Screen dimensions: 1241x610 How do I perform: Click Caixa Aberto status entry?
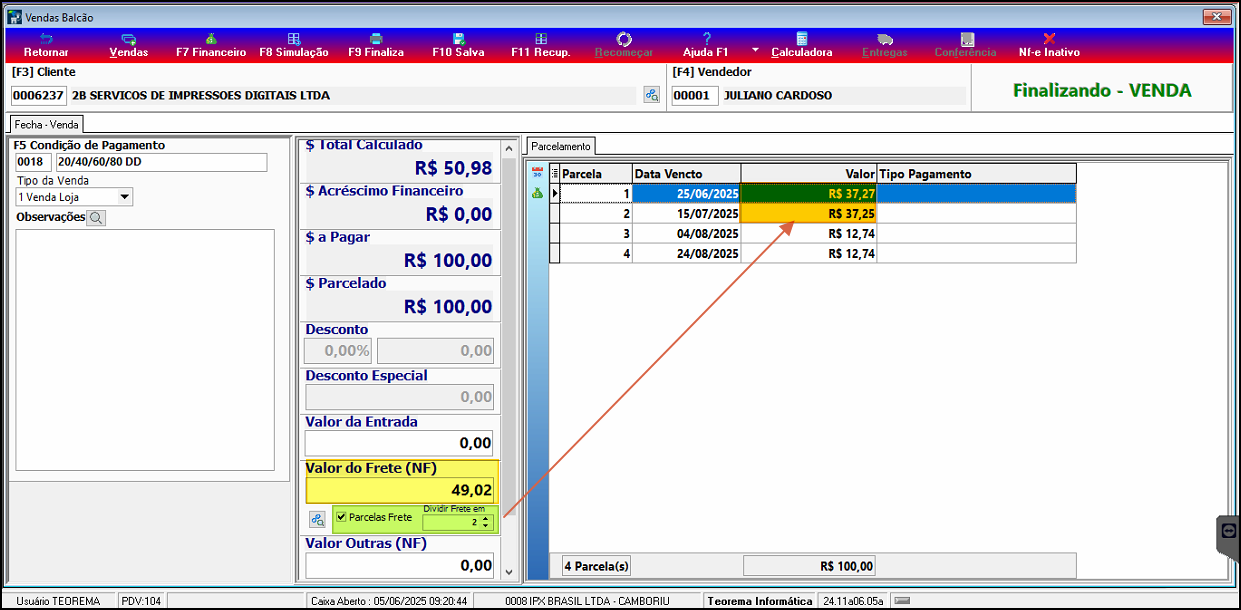point(388,601)
